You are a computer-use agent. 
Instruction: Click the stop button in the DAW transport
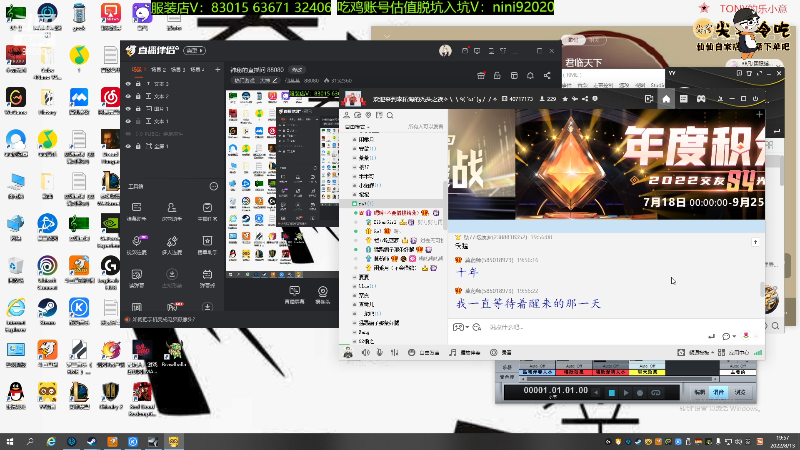pos(612,393)
